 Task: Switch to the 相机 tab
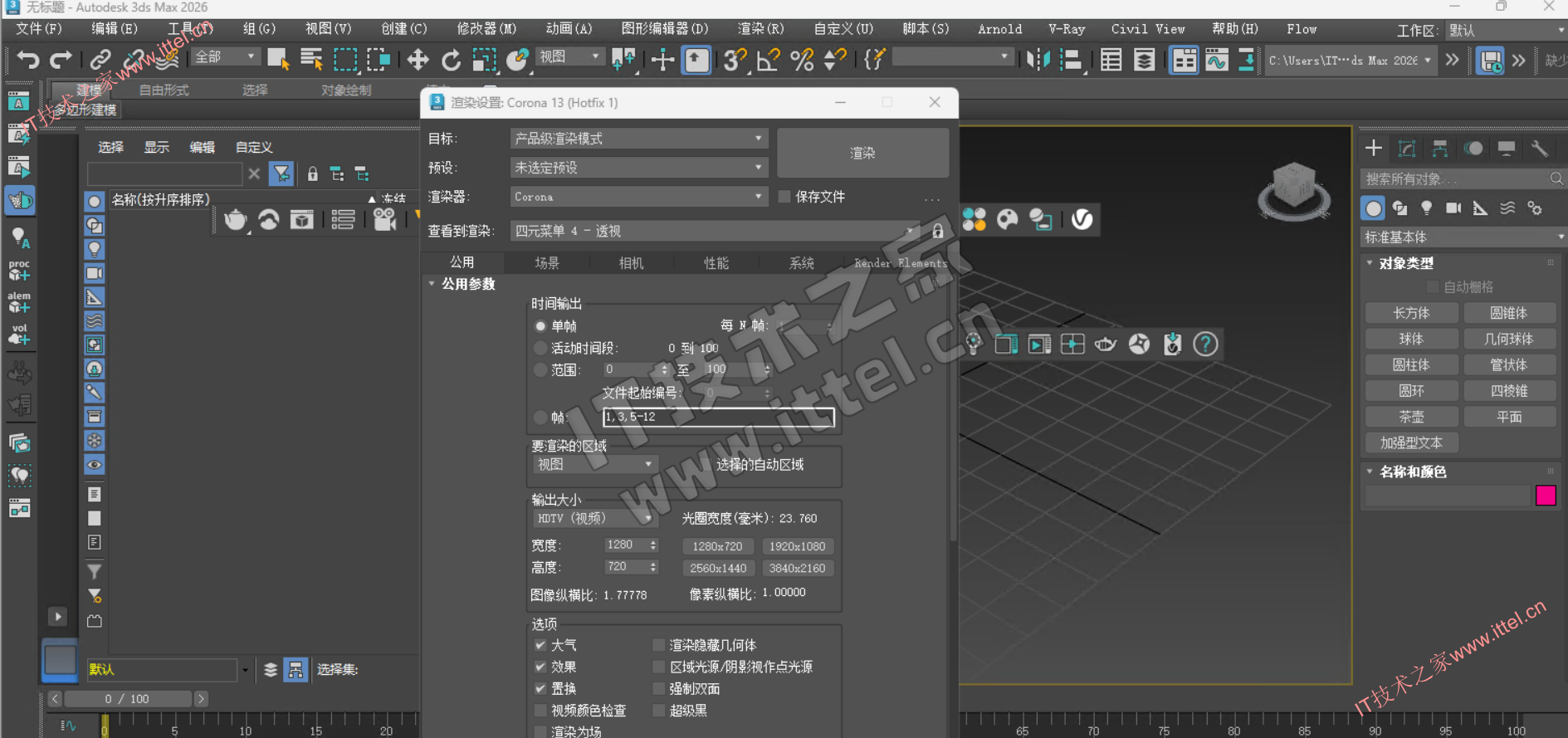[x=631, y=263]
